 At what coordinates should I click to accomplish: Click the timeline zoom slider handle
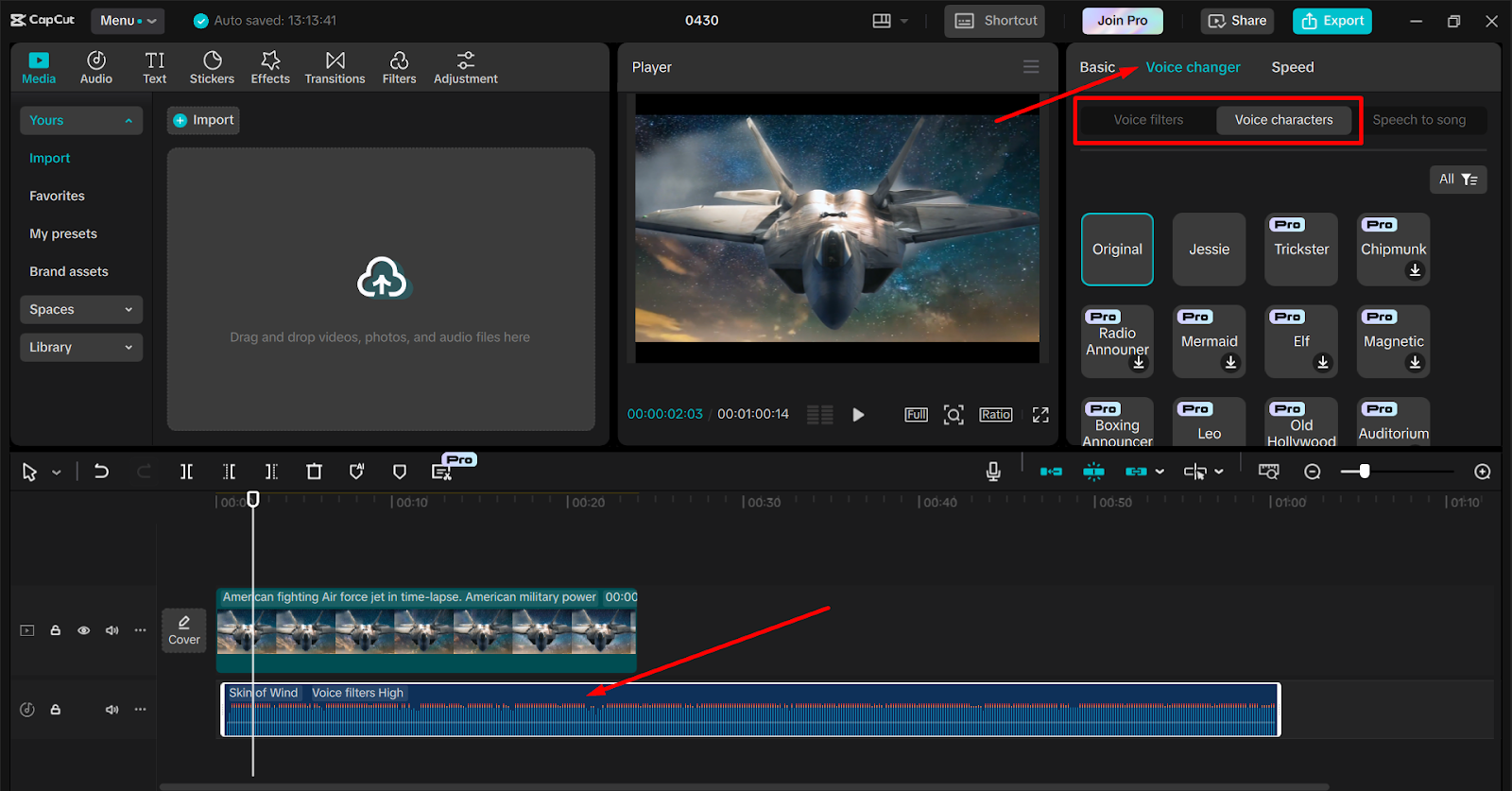1364,472
